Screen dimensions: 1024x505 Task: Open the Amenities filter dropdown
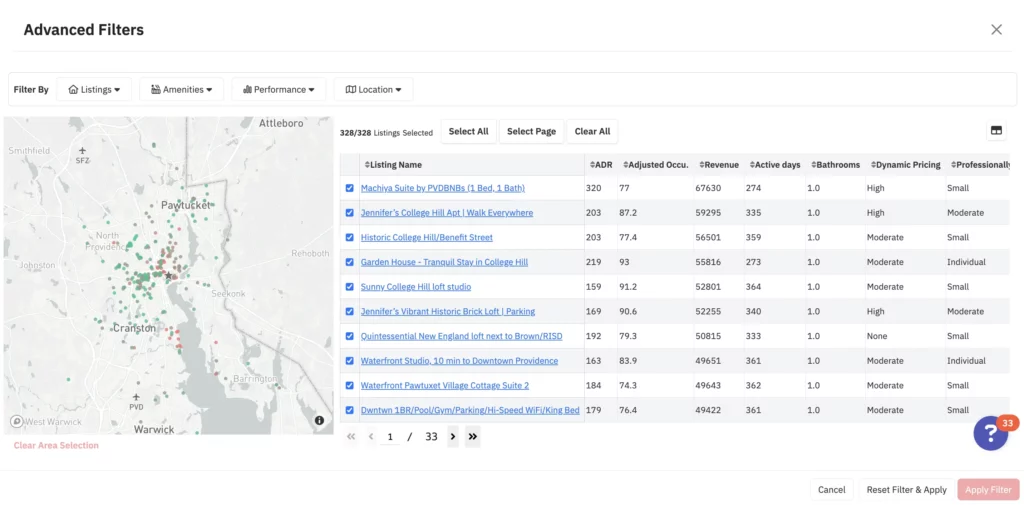pos(181,90)
